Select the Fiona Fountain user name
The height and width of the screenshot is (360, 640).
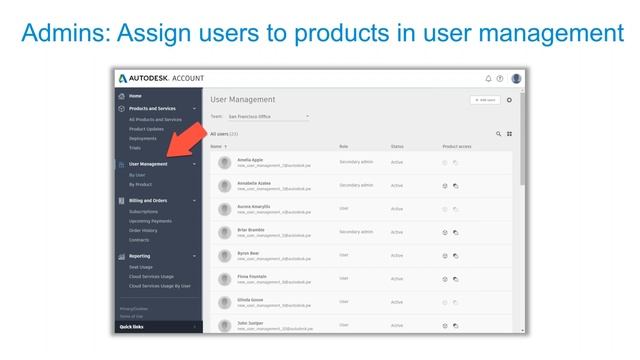pos(252,277)
